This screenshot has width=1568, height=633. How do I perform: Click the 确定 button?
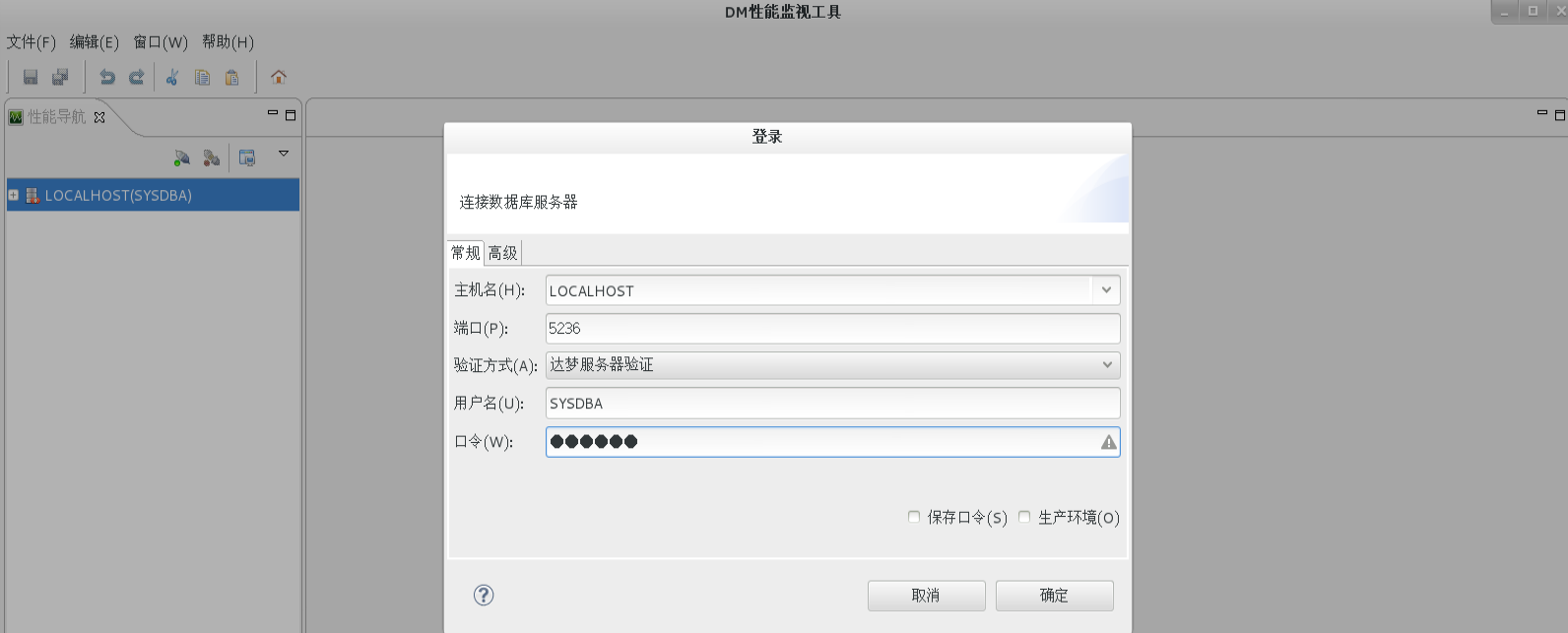(1055, 596)
